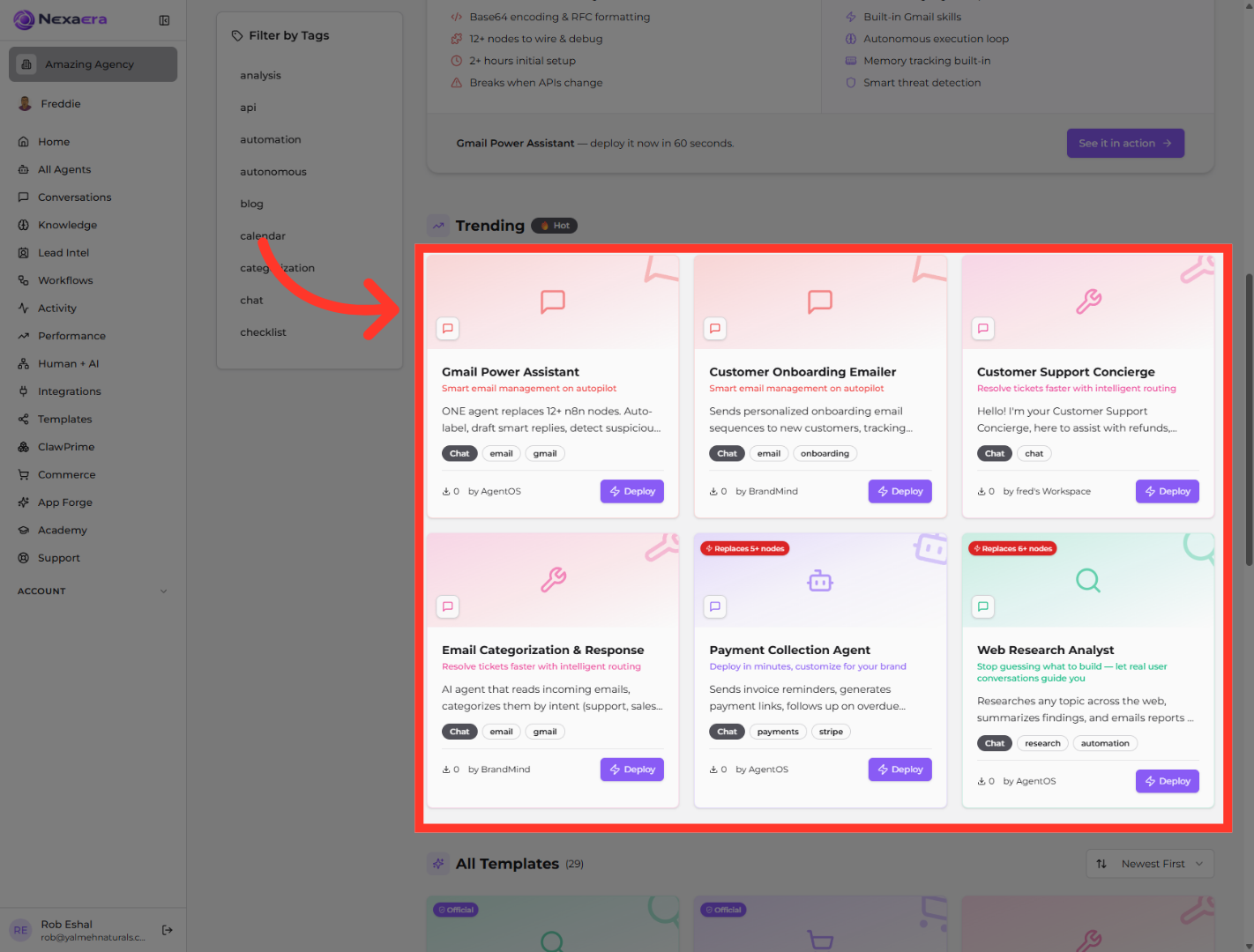
Task: Click the payments tag chip
Action: click(x=778, y=732)
